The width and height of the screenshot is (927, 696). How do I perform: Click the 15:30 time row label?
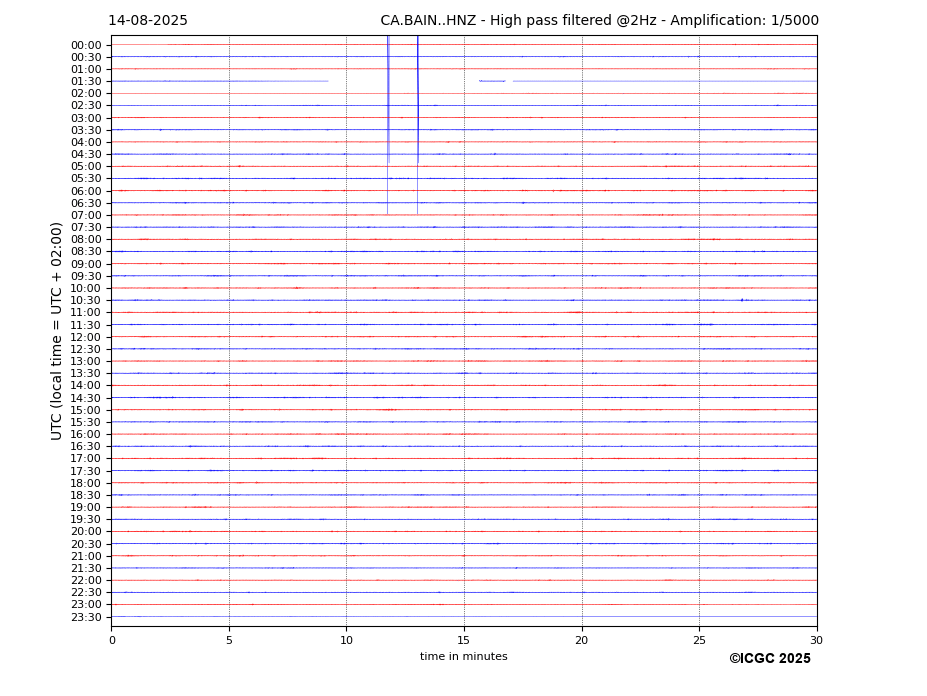(86, 422)
